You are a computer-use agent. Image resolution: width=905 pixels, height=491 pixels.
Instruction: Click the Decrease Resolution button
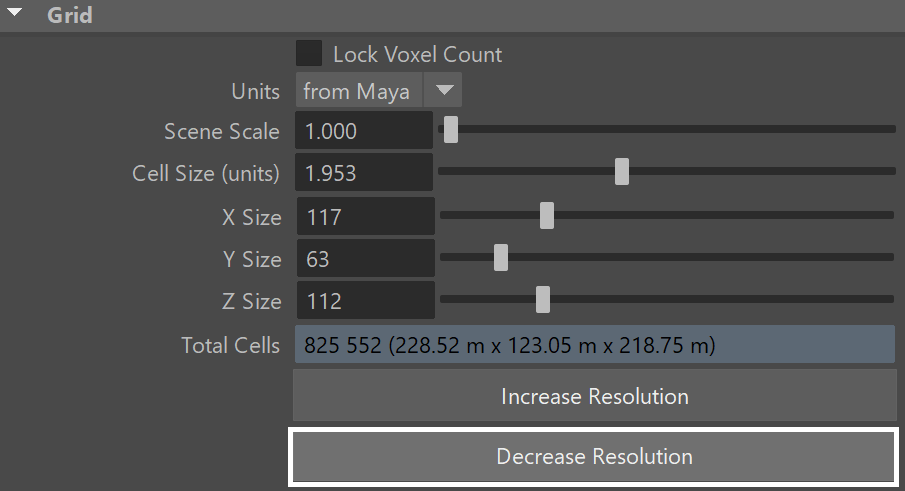[594, 456]
